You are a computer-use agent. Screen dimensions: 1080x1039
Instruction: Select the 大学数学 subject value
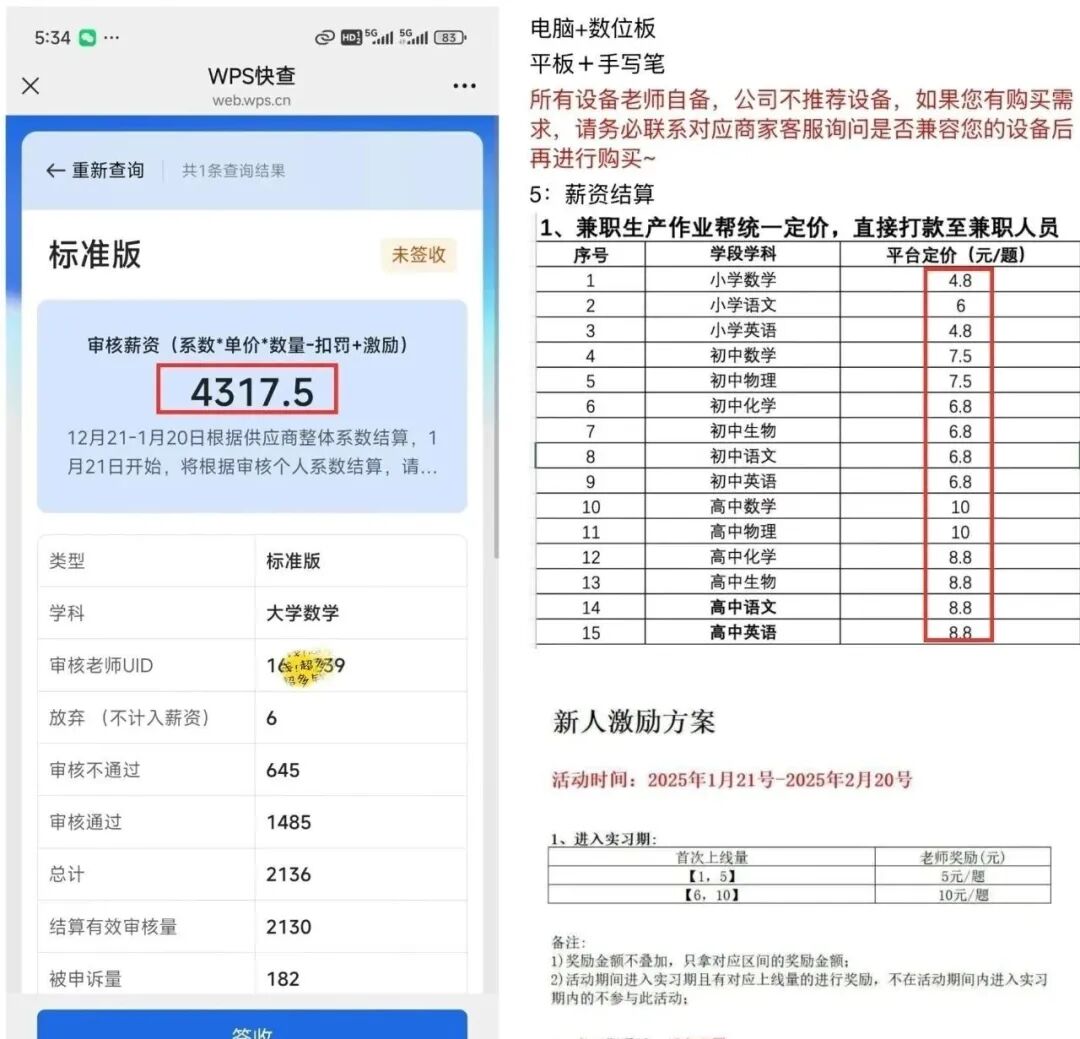click(x=302, y=613)
